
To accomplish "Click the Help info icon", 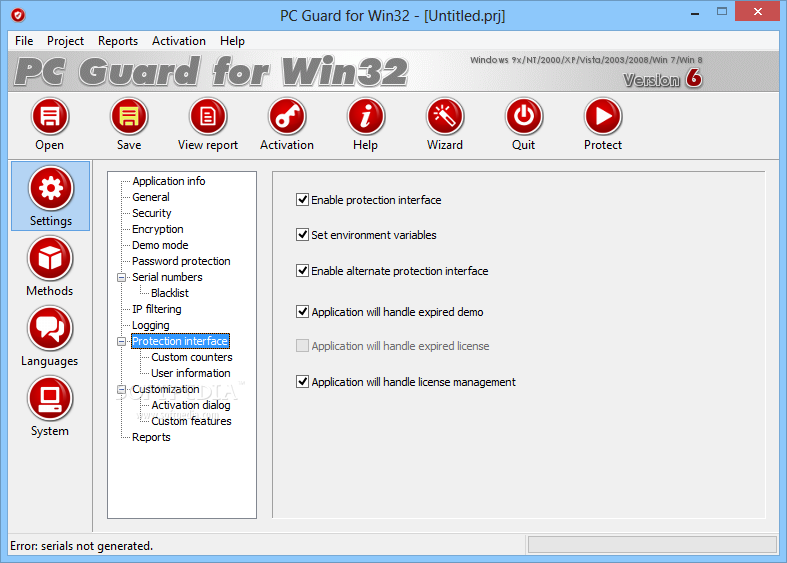I will pyautogui.click(x=365, y=117).
